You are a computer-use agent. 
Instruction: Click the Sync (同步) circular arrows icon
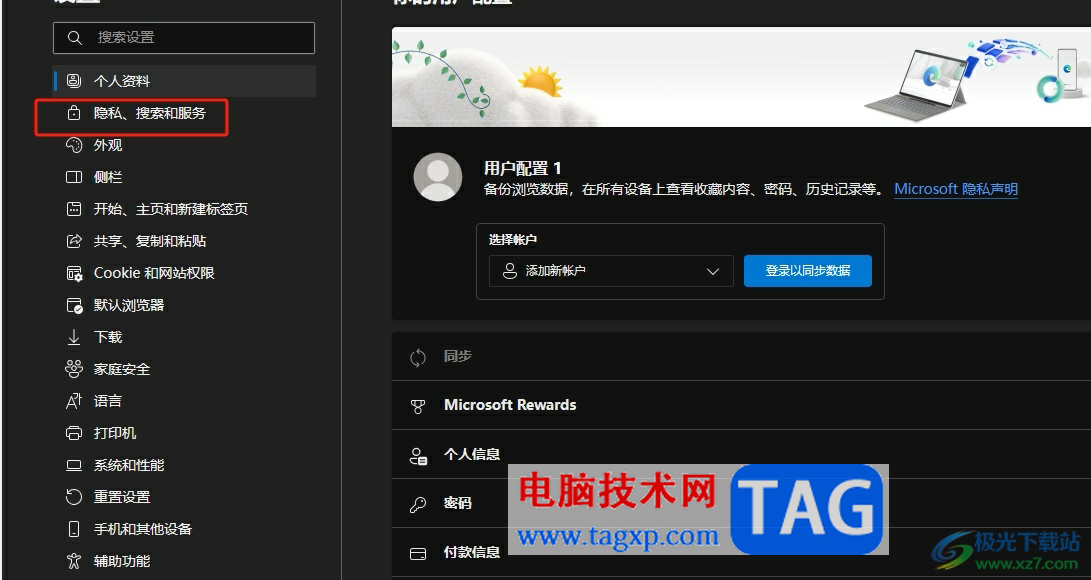coord(417,357)
